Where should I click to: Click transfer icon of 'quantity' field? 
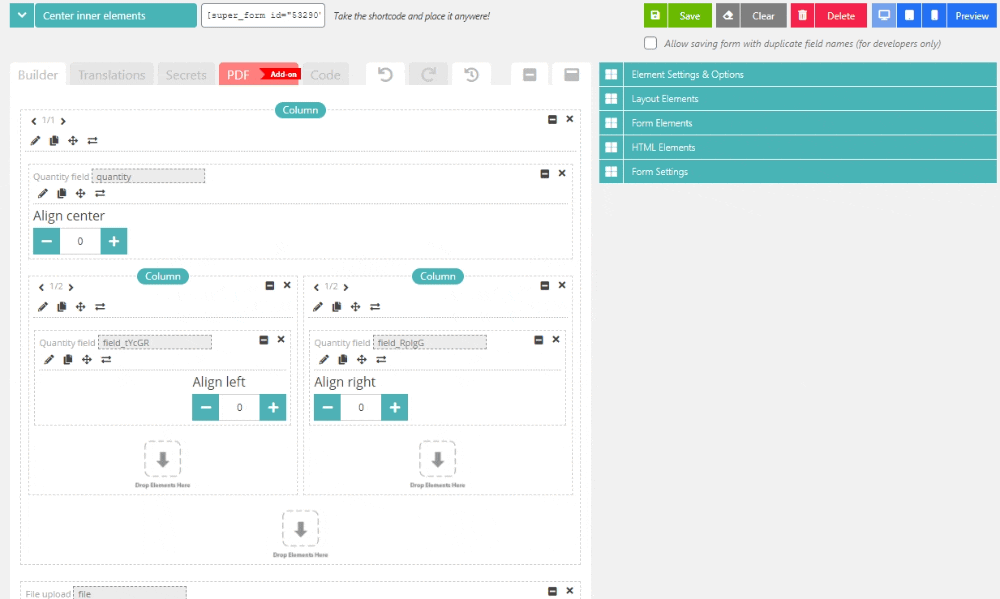(x=100, y=193)
